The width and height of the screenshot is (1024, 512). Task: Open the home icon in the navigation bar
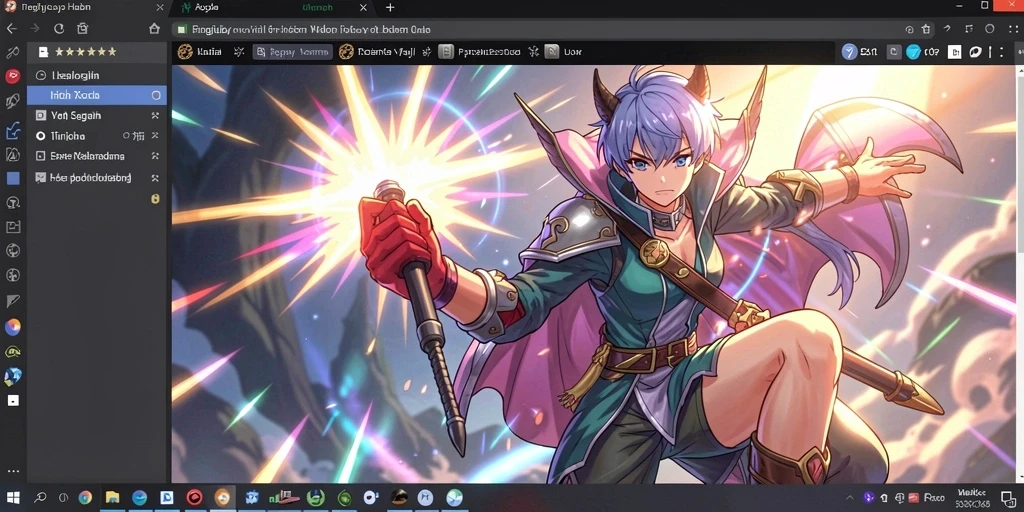click(x=154, y=29)
